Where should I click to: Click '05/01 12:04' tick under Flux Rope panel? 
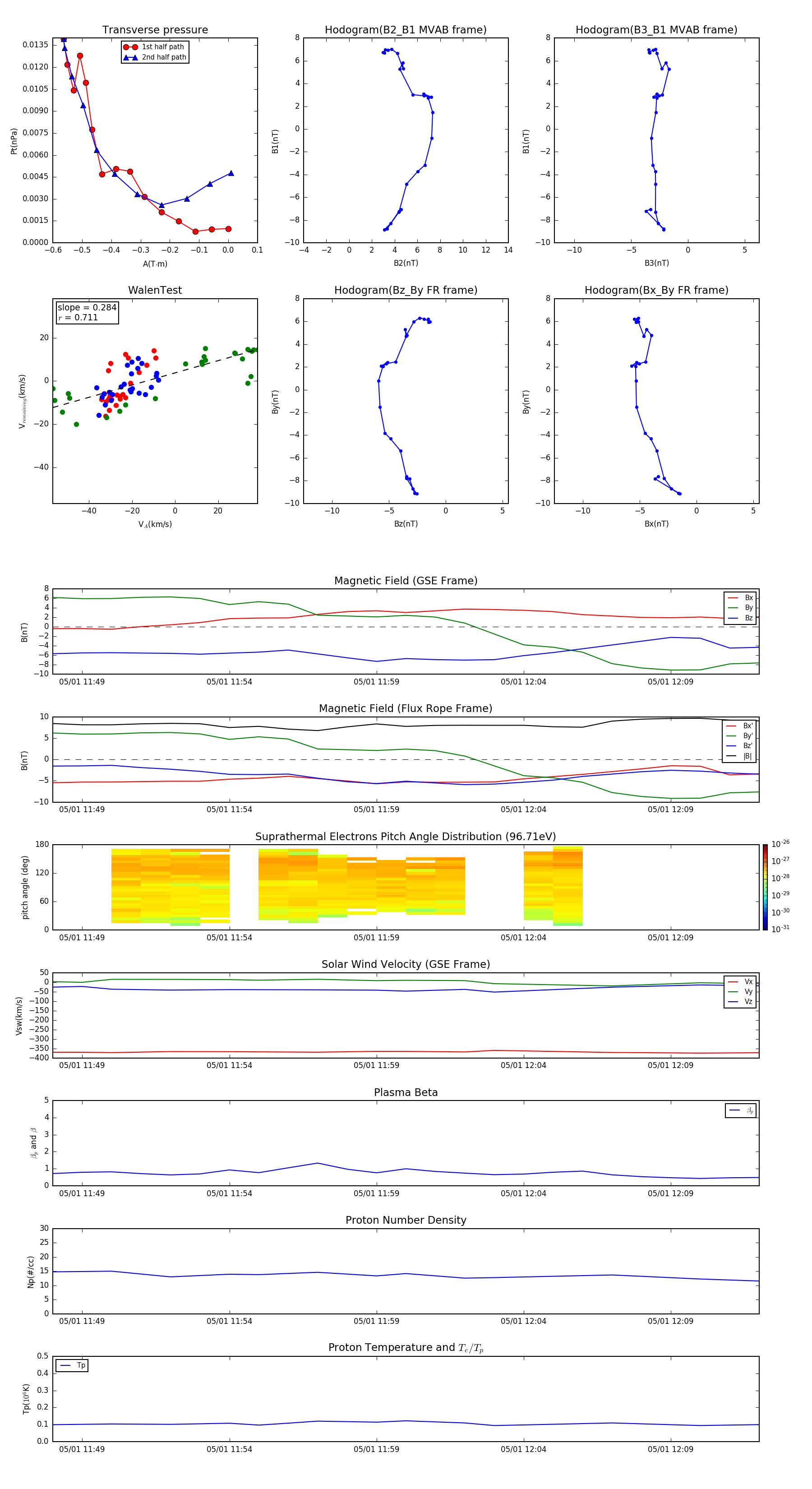coord(523,810)
